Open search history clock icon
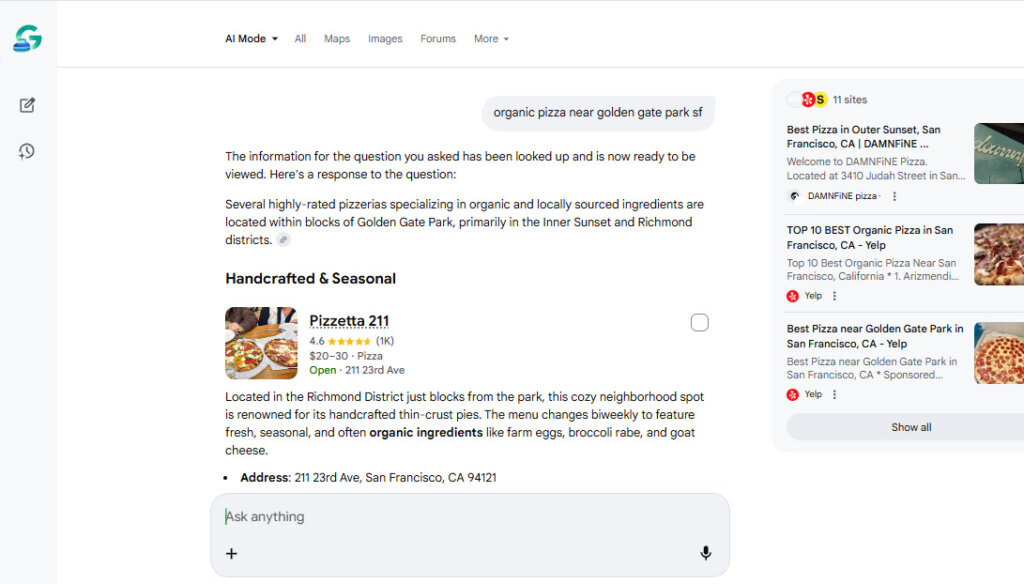This screenshot has width=1024, height=584. tap(27, 151)
